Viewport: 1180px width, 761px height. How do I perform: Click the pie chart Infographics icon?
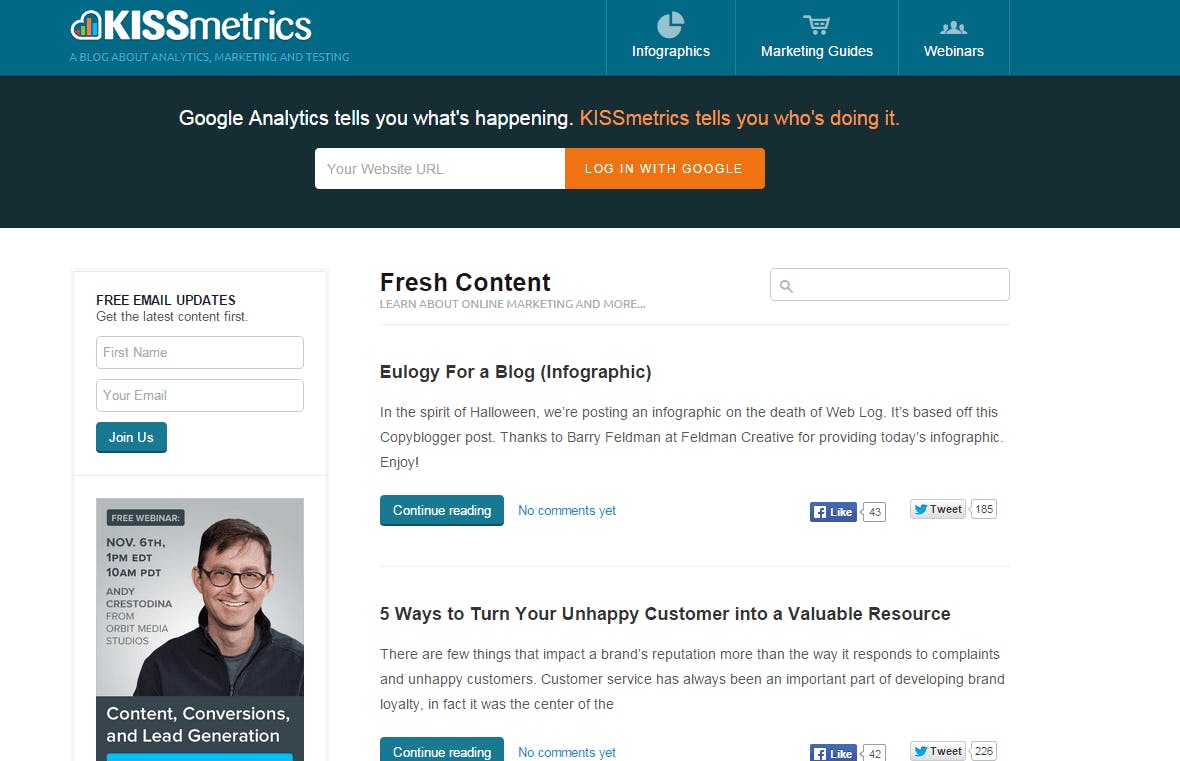pyautogui.click(x=670, y=26)
